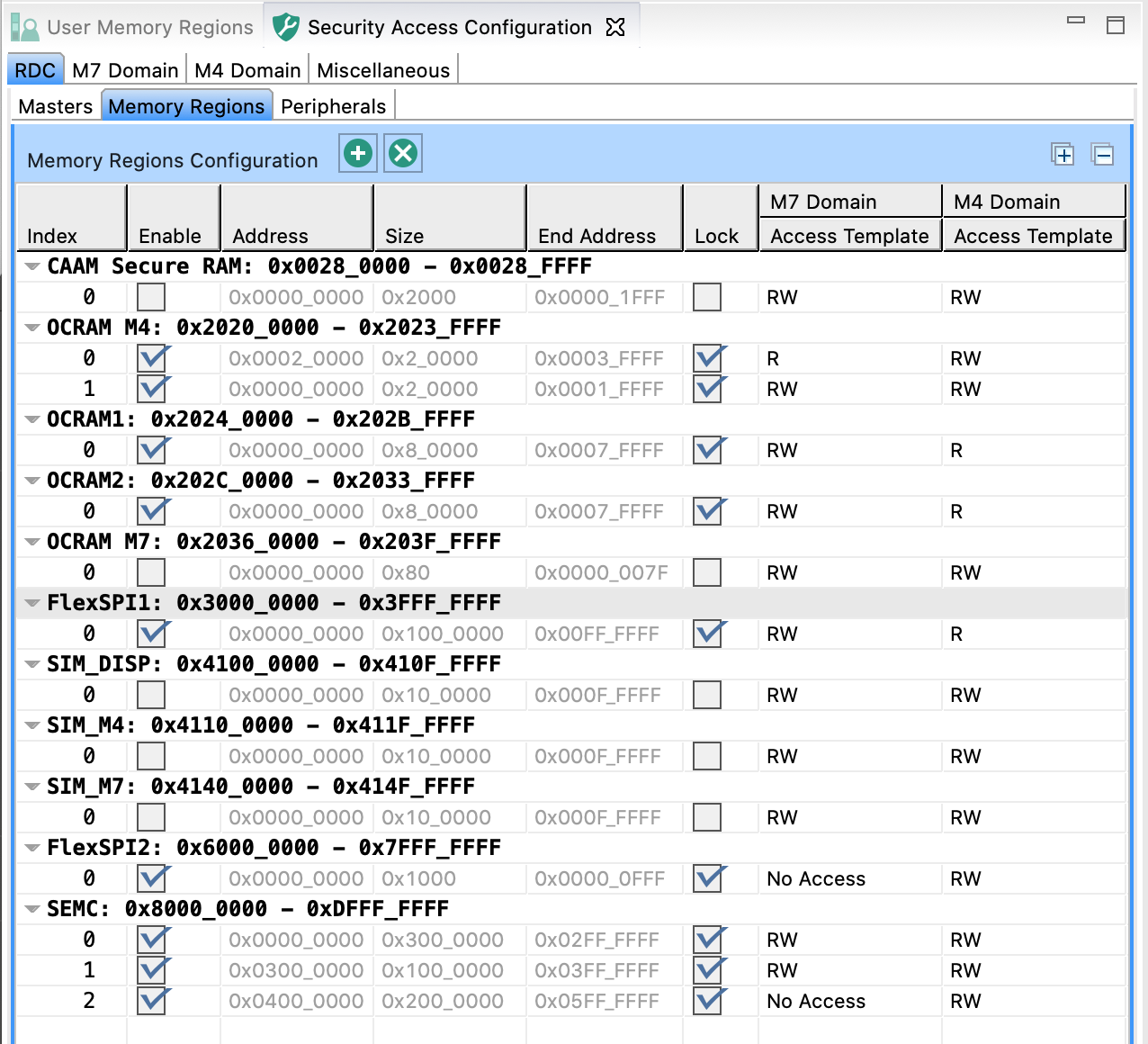The image size is (1148, 1044).
Task: Collapse the SEMC region group
Action: 32,909
